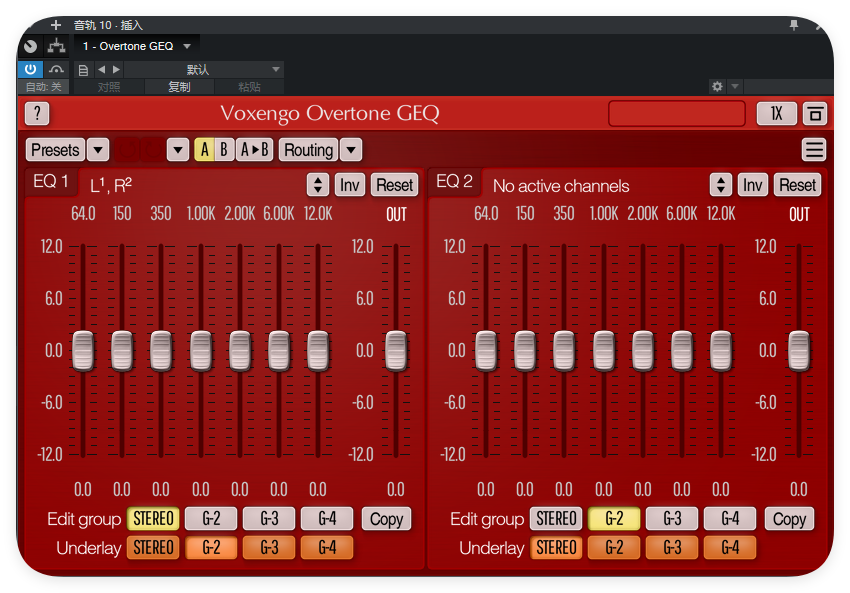
Task: Go to previous preset with left arrow
Action: [101, 69]
